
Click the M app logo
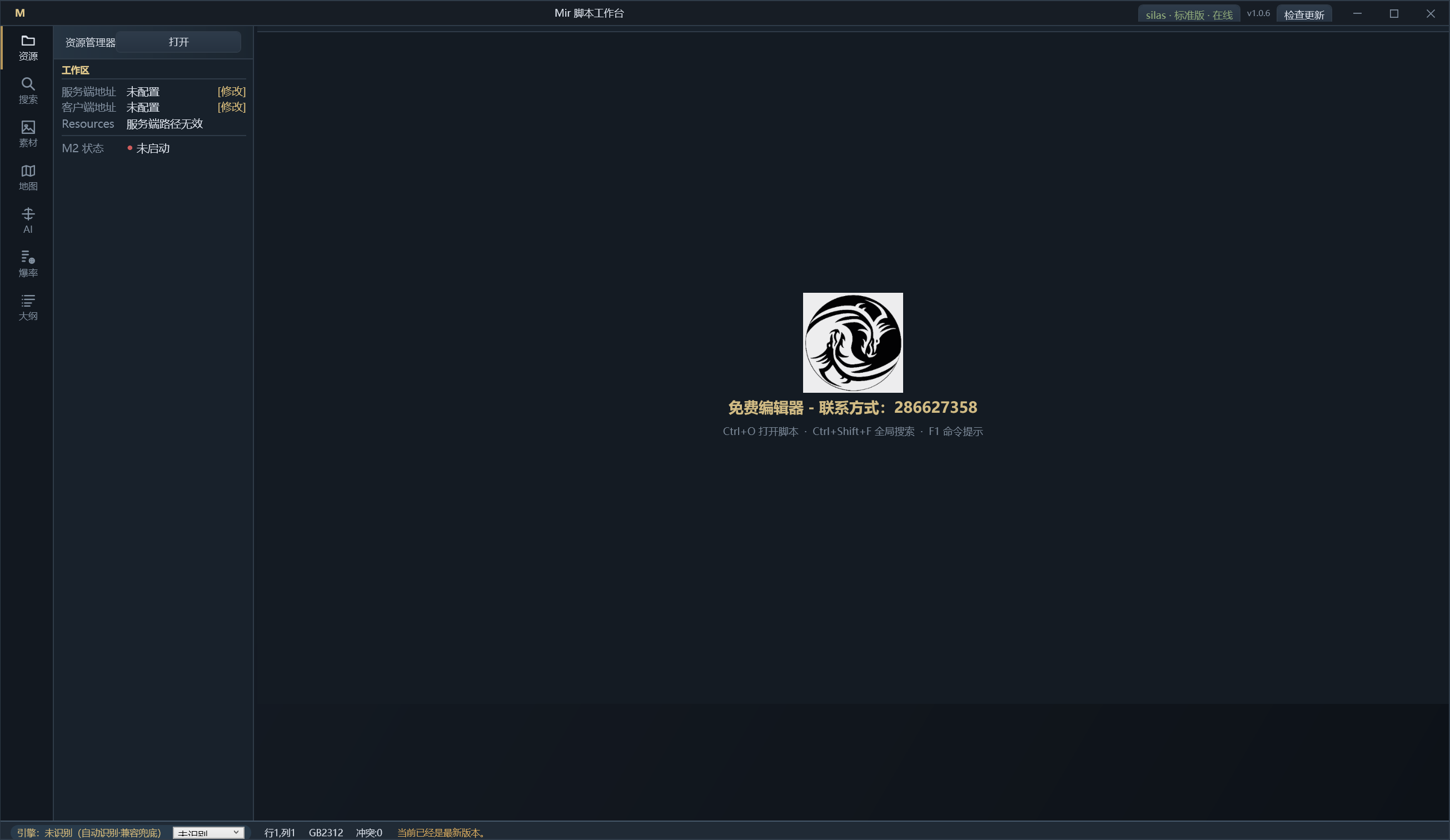[x=19, y=13]
